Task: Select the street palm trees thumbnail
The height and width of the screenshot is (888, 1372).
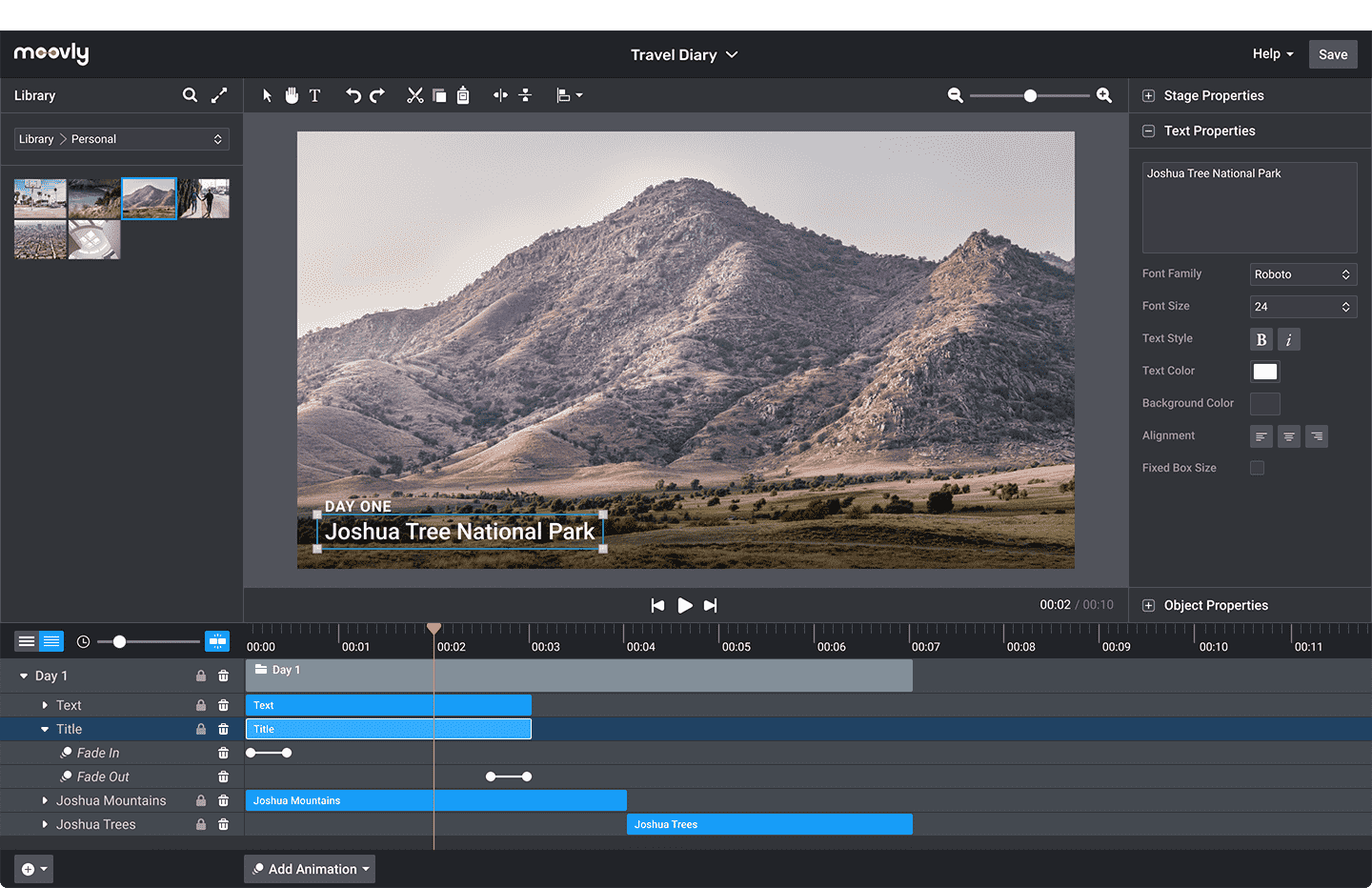Action: [40, 198]
